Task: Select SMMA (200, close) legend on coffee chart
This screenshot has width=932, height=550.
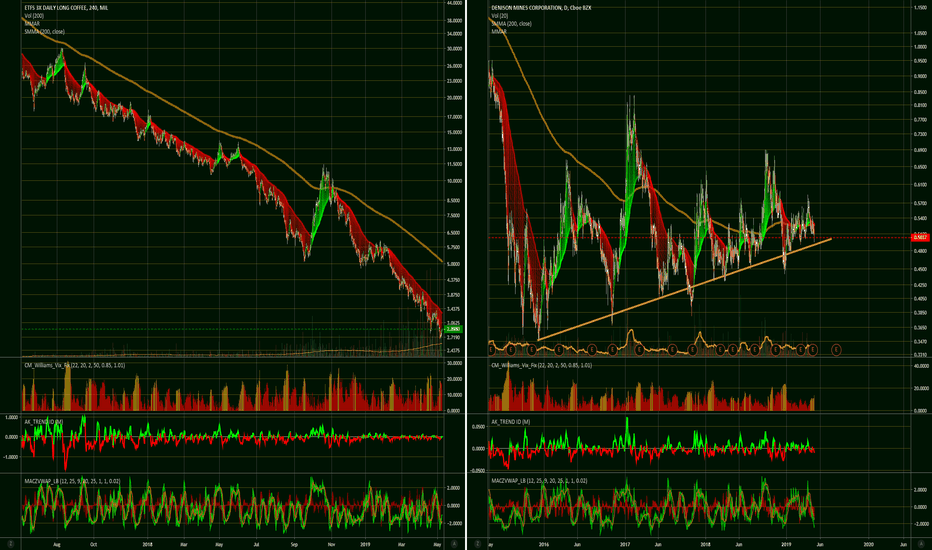Action: coord(45,32)
